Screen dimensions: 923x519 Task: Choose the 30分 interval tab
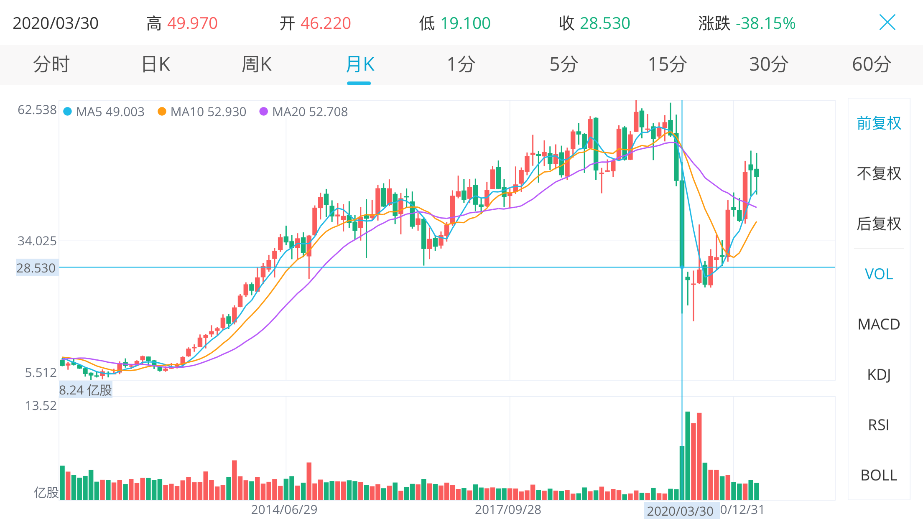pos(769,65)
